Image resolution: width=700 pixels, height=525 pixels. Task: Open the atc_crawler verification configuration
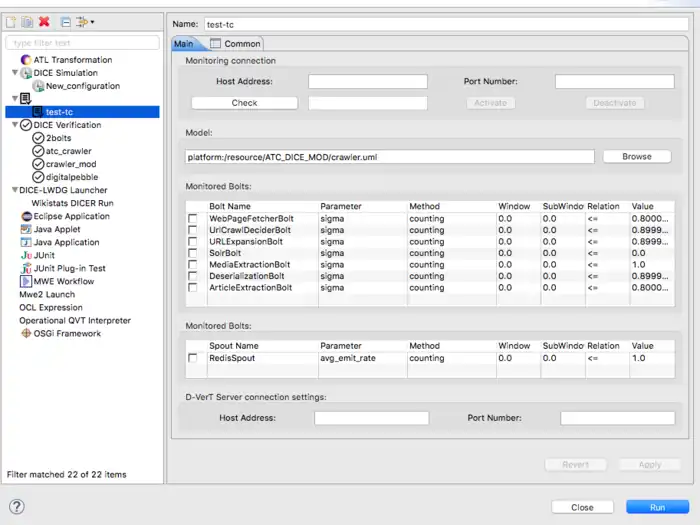(68, 151)
